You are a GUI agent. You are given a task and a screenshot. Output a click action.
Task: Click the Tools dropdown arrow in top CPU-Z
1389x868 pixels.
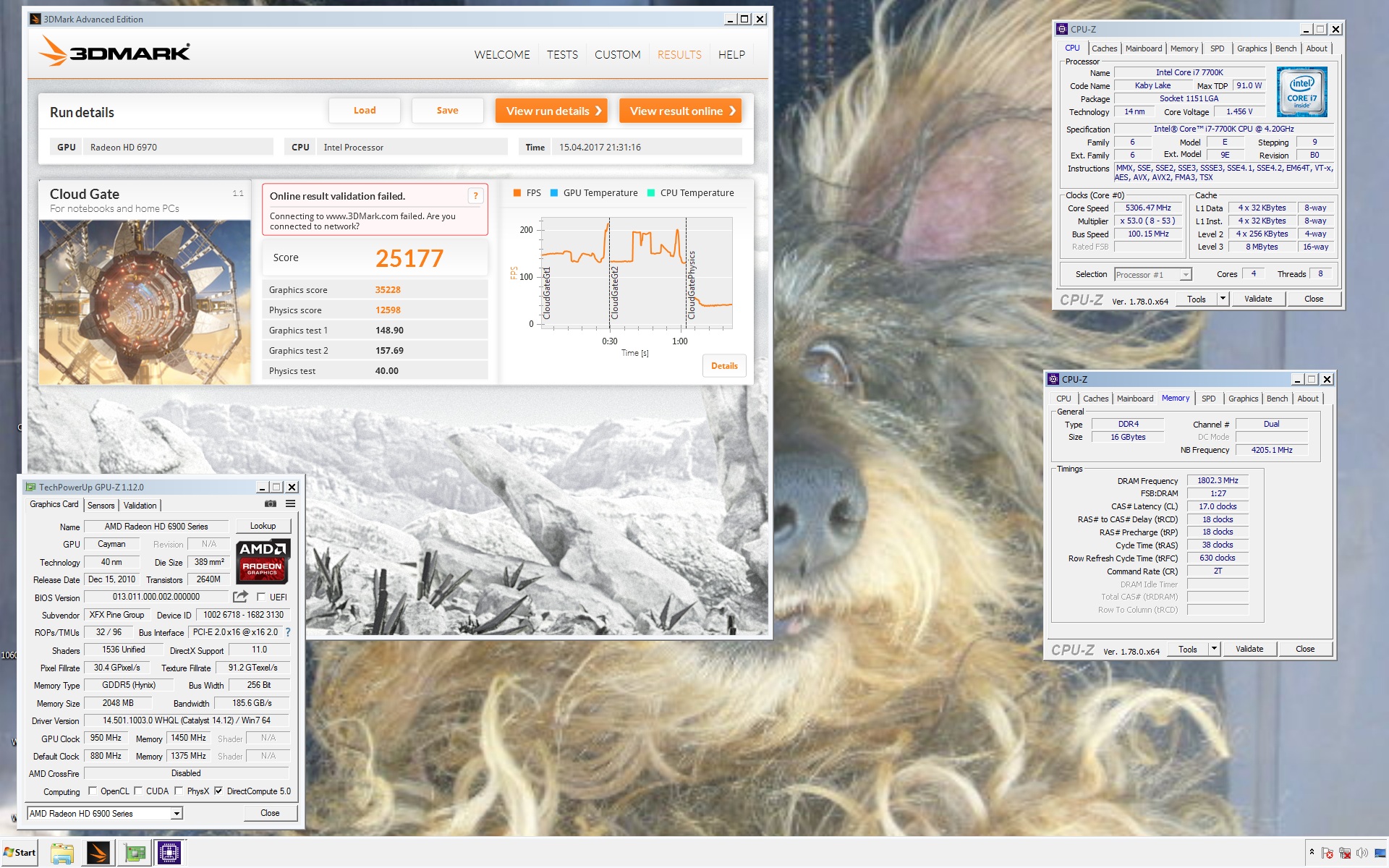coord(1223,299)
